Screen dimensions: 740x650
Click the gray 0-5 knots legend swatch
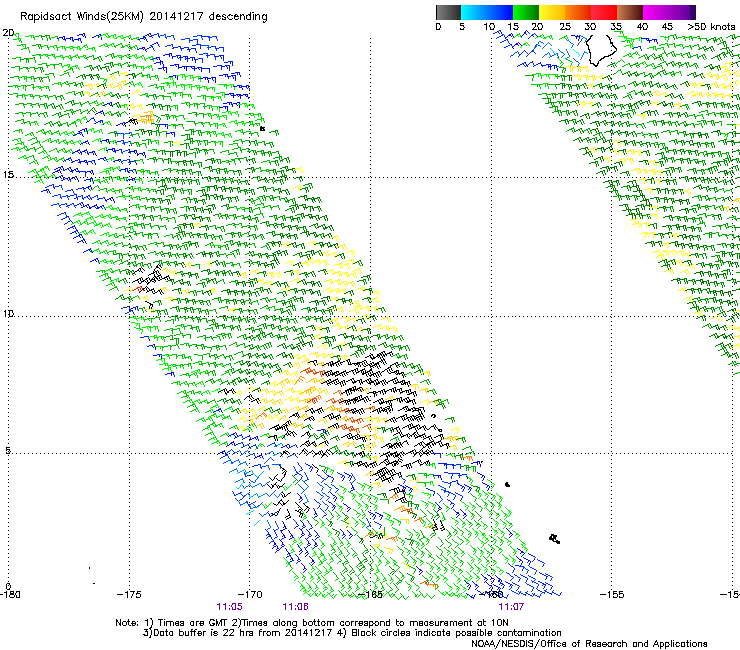(x=448, y=12)
